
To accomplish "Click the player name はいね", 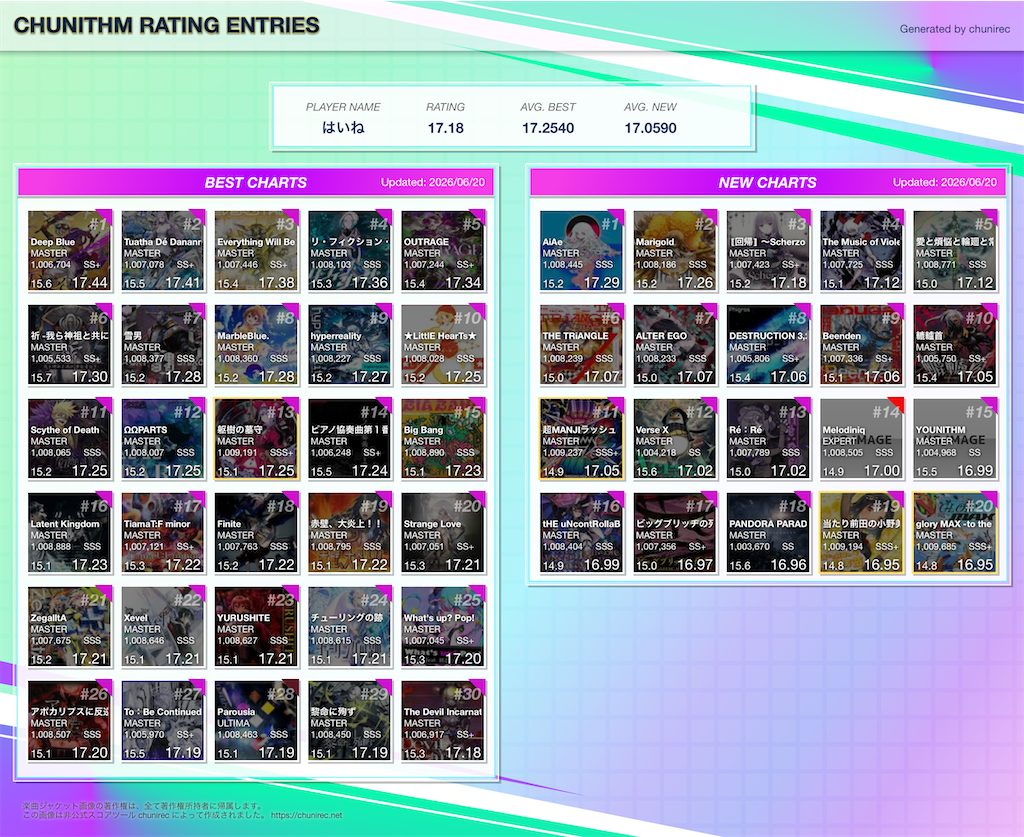I will pyautogui.click(x=343, y=127).
